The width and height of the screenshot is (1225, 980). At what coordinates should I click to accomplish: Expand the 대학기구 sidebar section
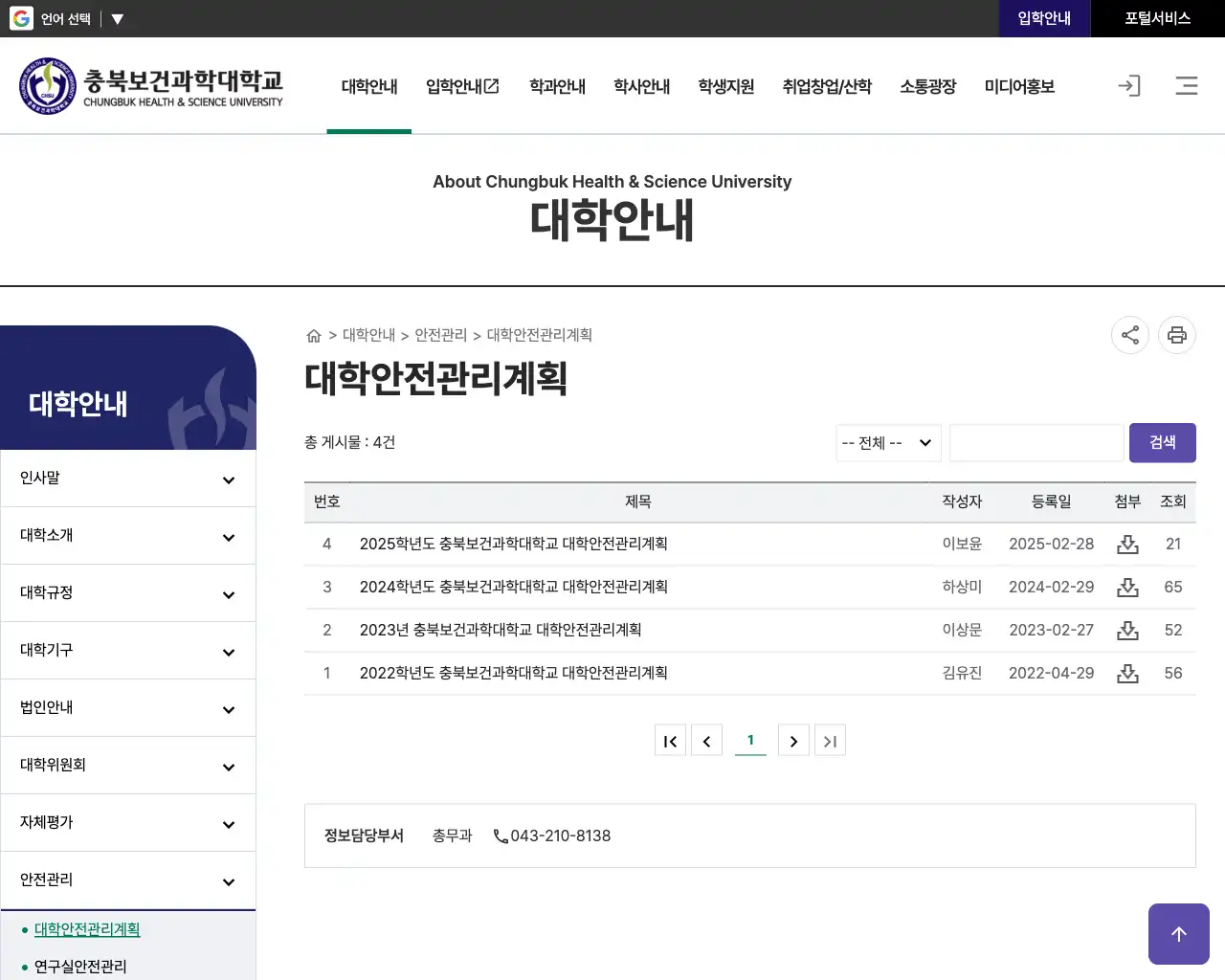tap(128, 650)
